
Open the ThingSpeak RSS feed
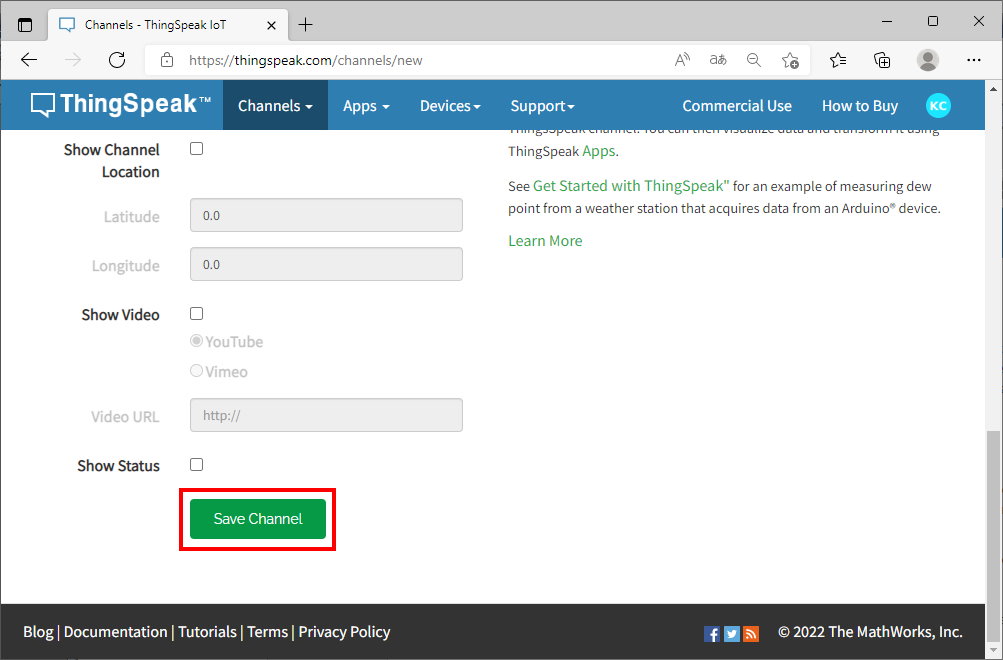tap(751, 634)
